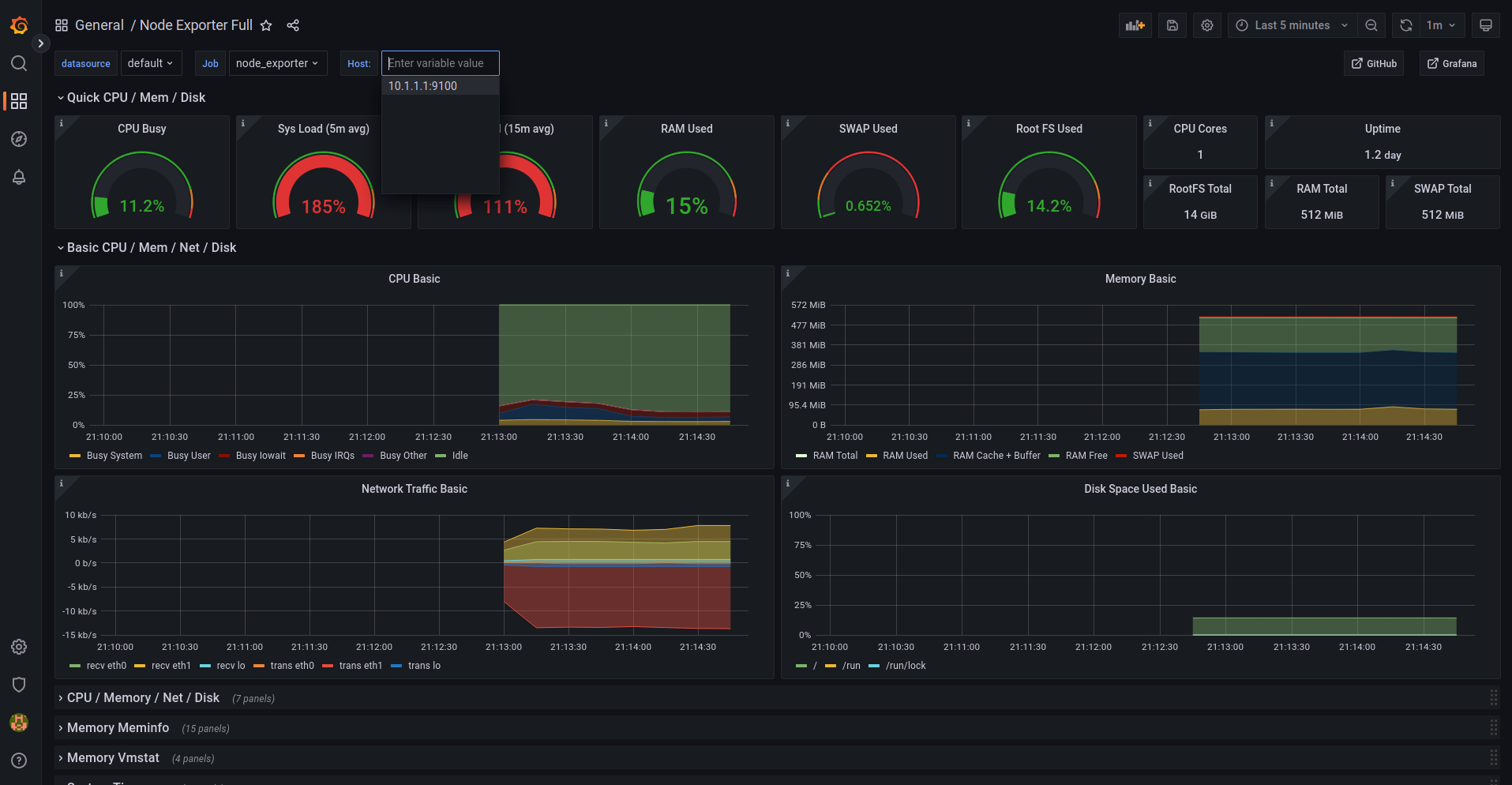Click the RAM Free legend color swatch

pyautogui.click(x=1054, y=456)
